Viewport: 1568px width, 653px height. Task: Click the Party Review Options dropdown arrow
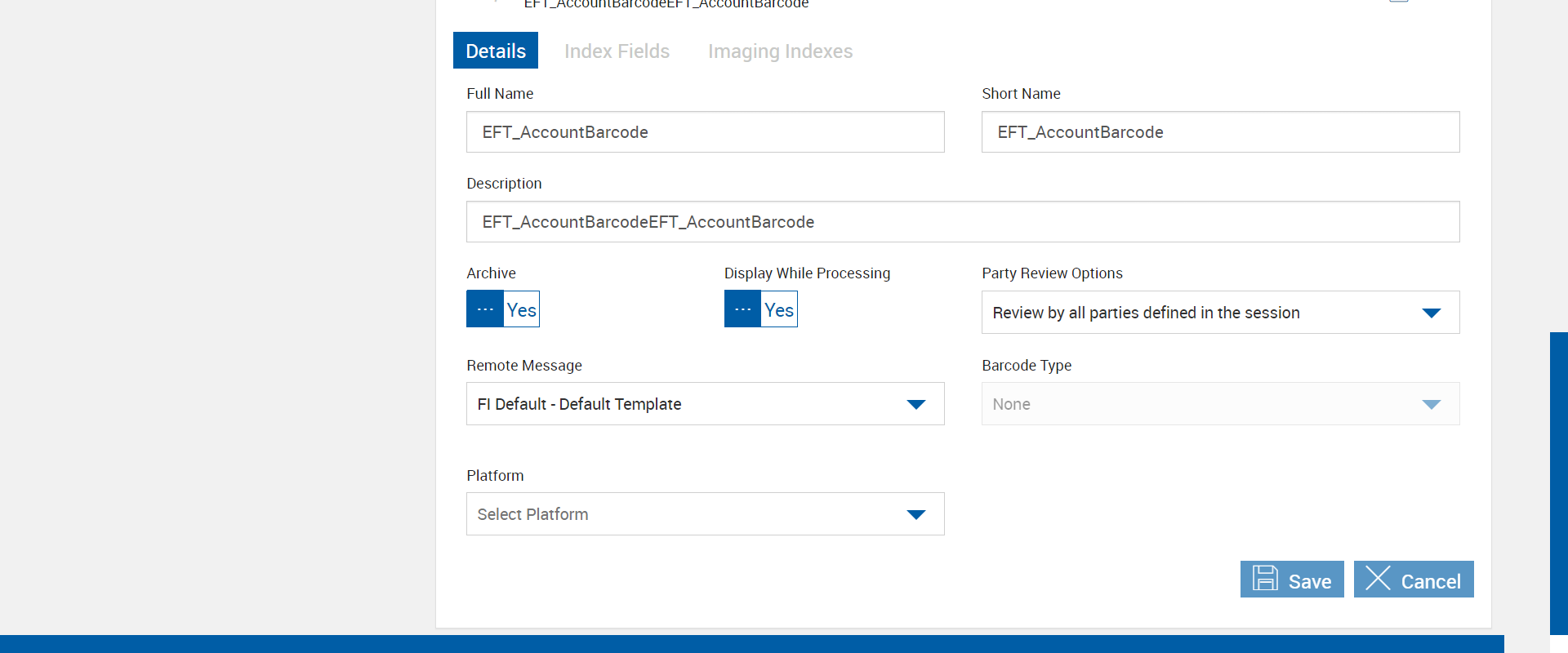click(1431, 313)
